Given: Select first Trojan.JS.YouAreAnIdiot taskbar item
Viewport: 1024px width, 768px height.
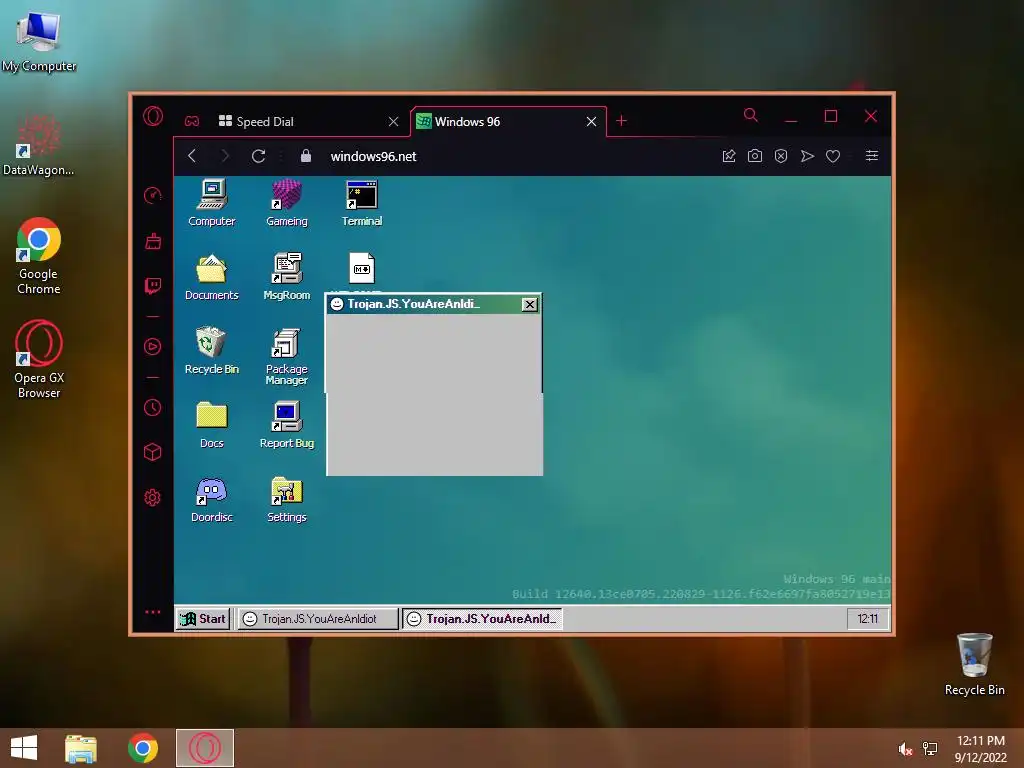Looking at the screenshot, I should point(317,618).
